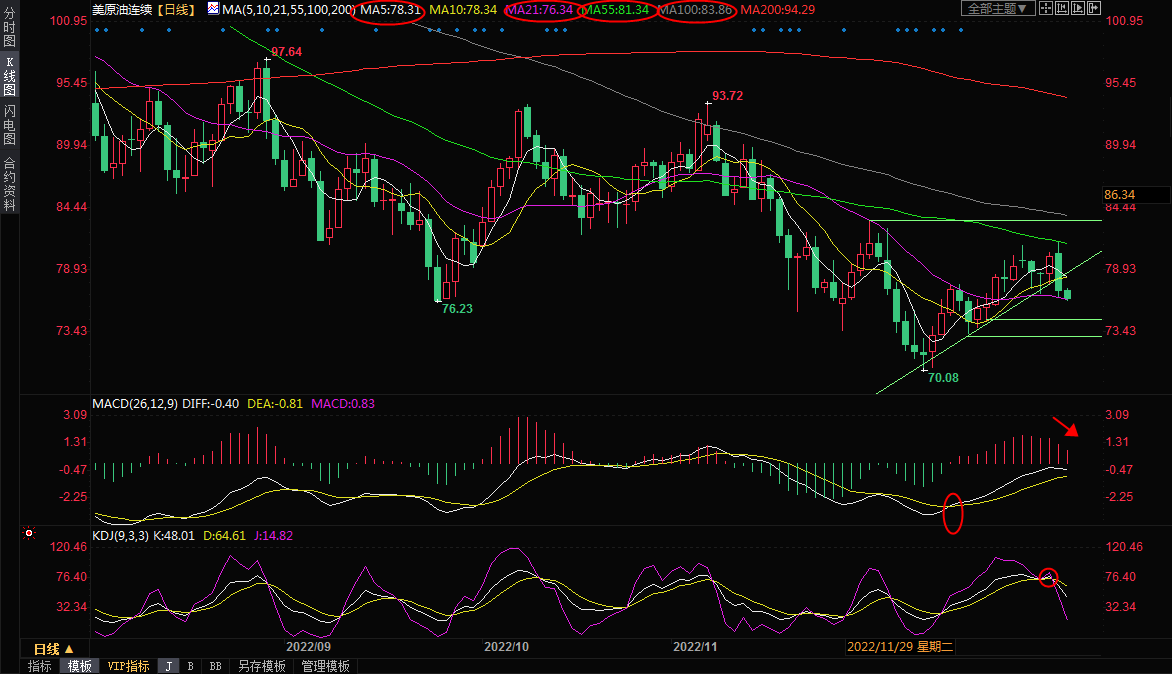This screenshot has height=674, width=1172.
Task: Select the 指标 bottom tab
Action: (40, 666)
